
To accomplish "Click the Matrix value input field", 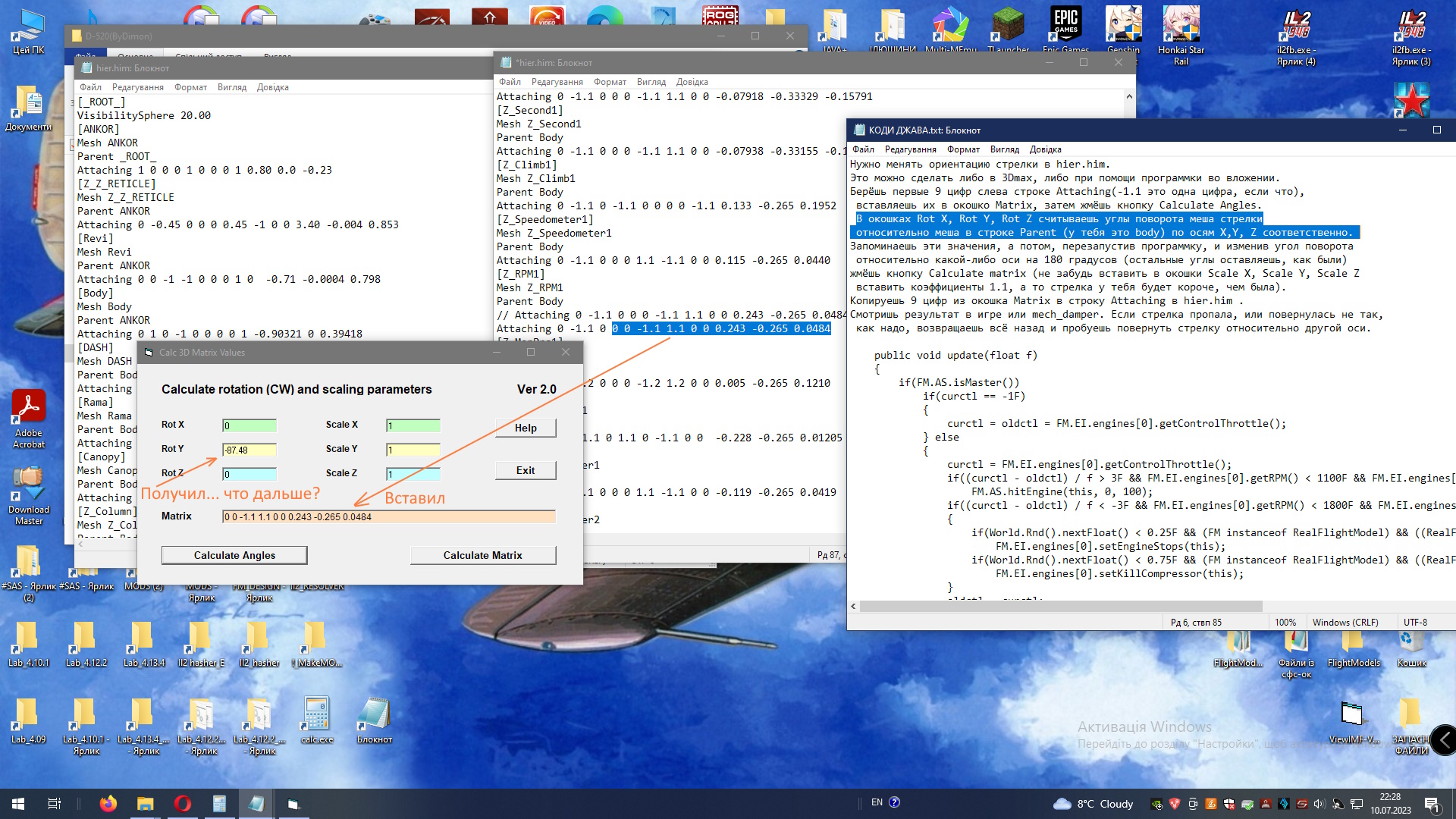I will 388,516.
